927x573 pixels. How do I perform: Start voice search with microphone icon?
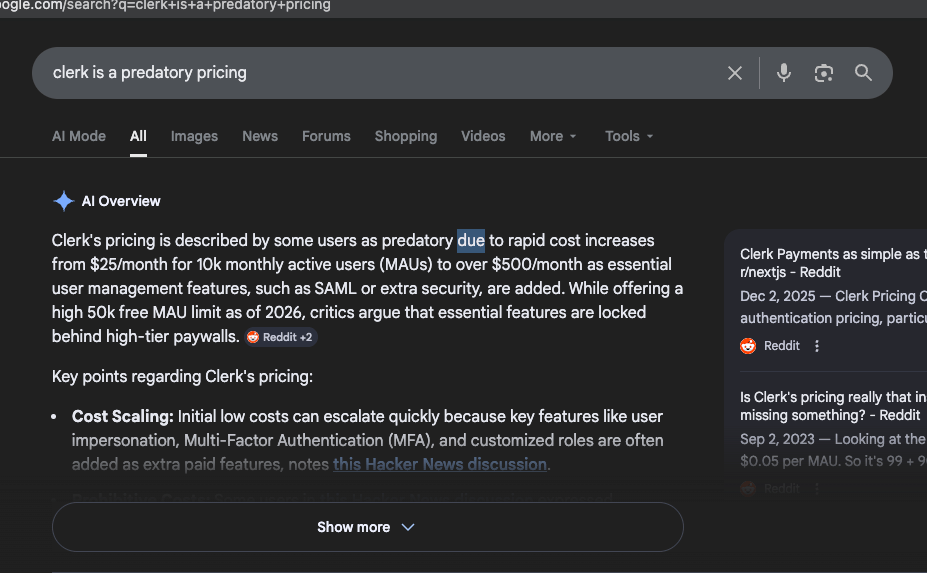click(784, 73)
